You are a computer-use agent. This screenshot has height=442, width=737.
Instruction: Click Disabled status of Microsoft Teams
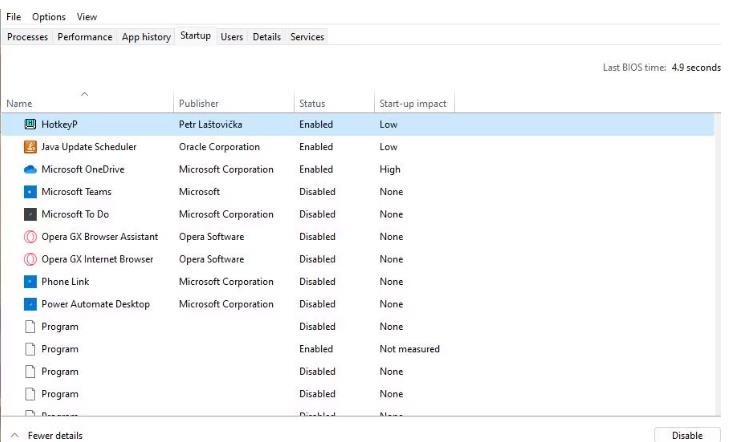coord(317,192)
